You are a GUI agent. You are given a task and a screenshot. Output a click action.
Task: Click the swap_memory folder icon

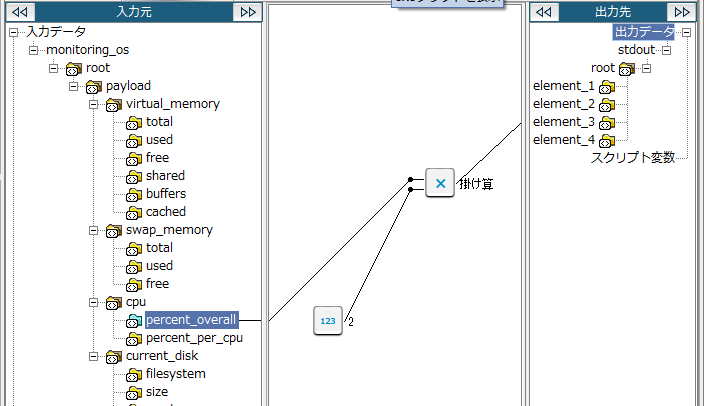tap(113, 230)
